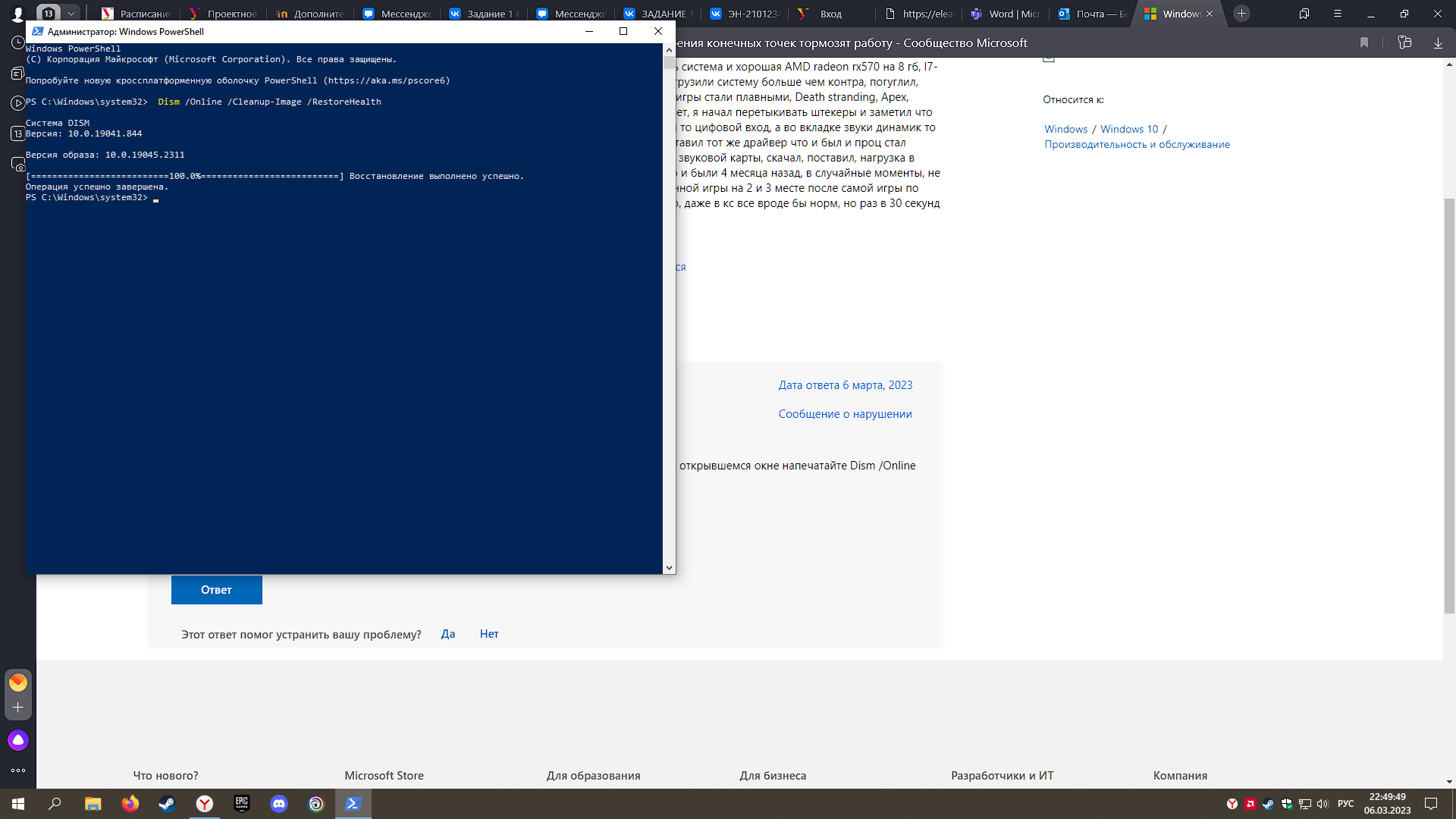Click Дата ответа 6 марта, 2023 text
Image resolution: width=1456 pixels, height=819 pixels.
point(845,385)
